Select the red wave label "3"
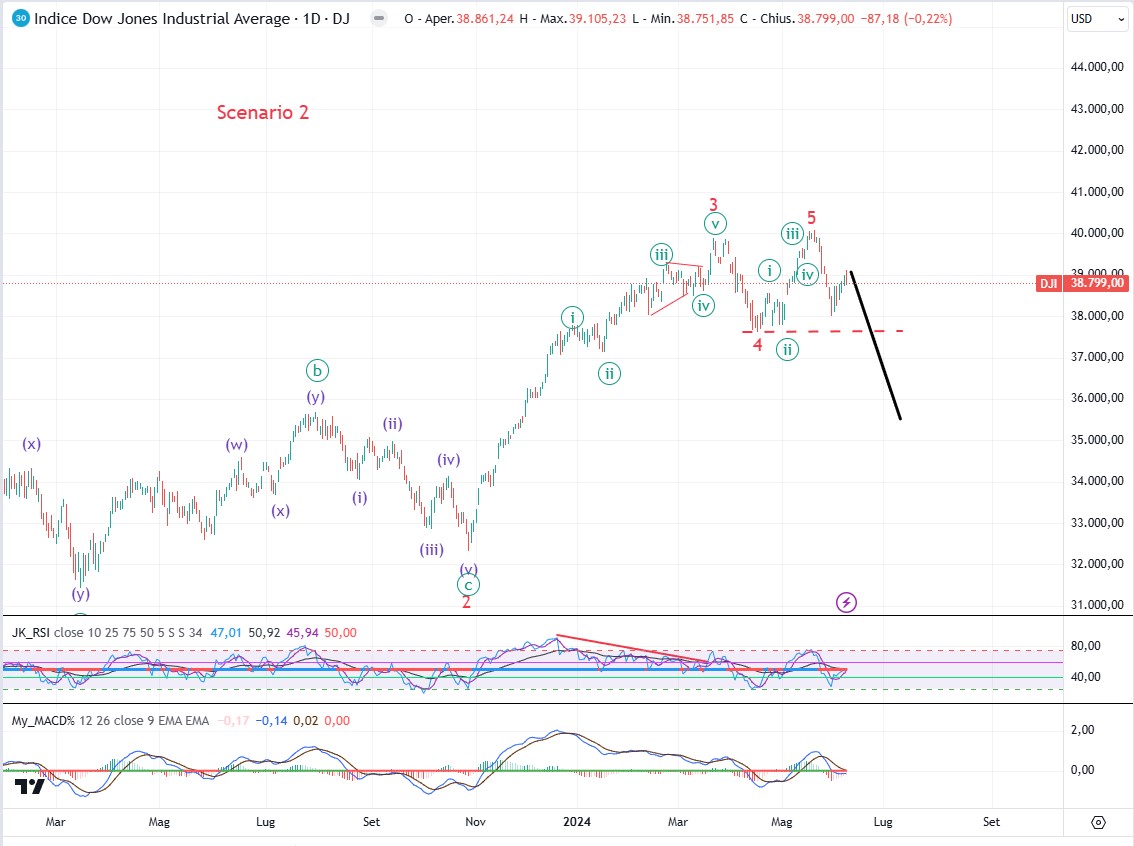Viewport: 1134px width, 846px height. pyautogui.click(x=713, y=205)
